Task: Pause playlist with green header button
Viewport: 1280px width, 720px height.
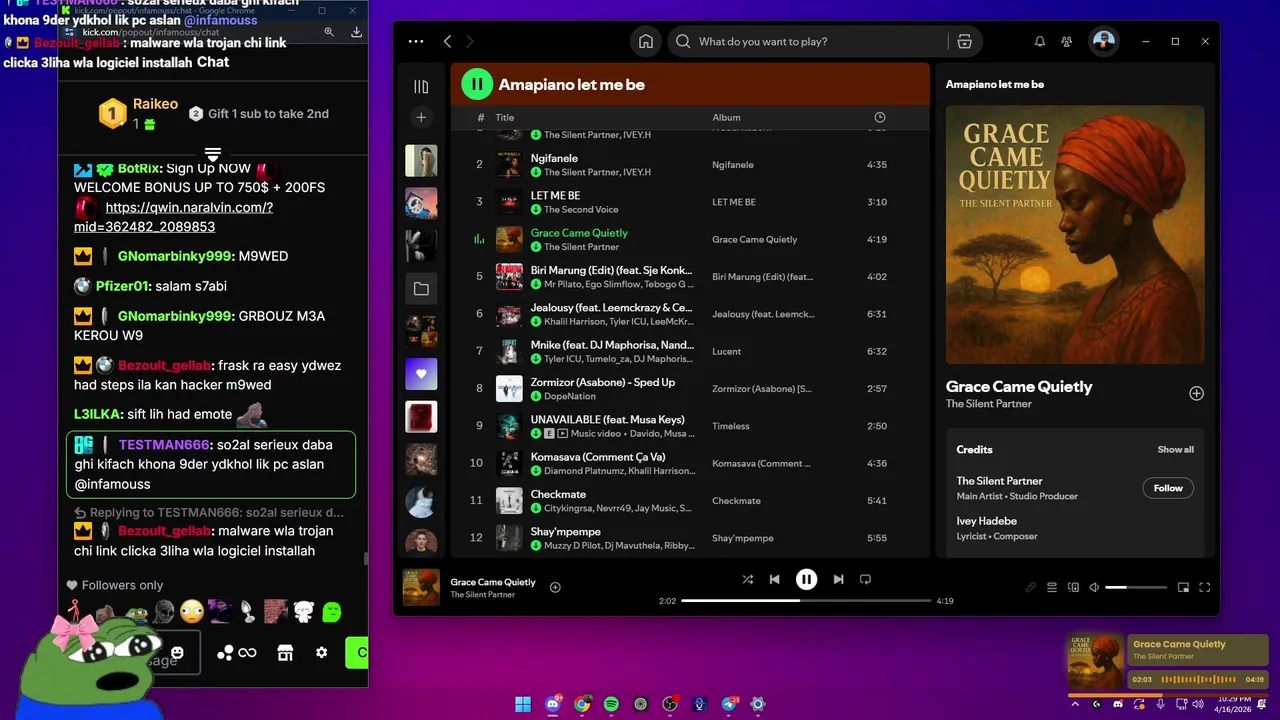Action: pyautogui.click(x=477, y=85)
